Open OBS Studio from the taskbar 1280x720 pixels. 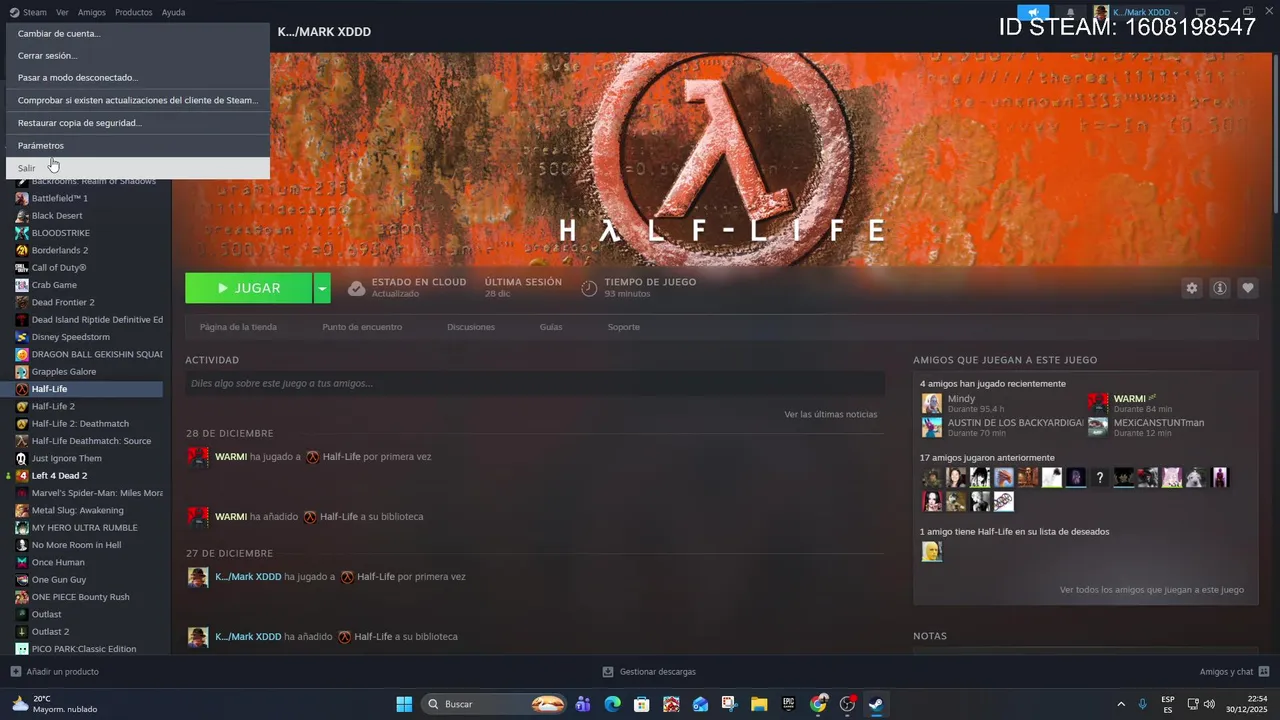848,704
